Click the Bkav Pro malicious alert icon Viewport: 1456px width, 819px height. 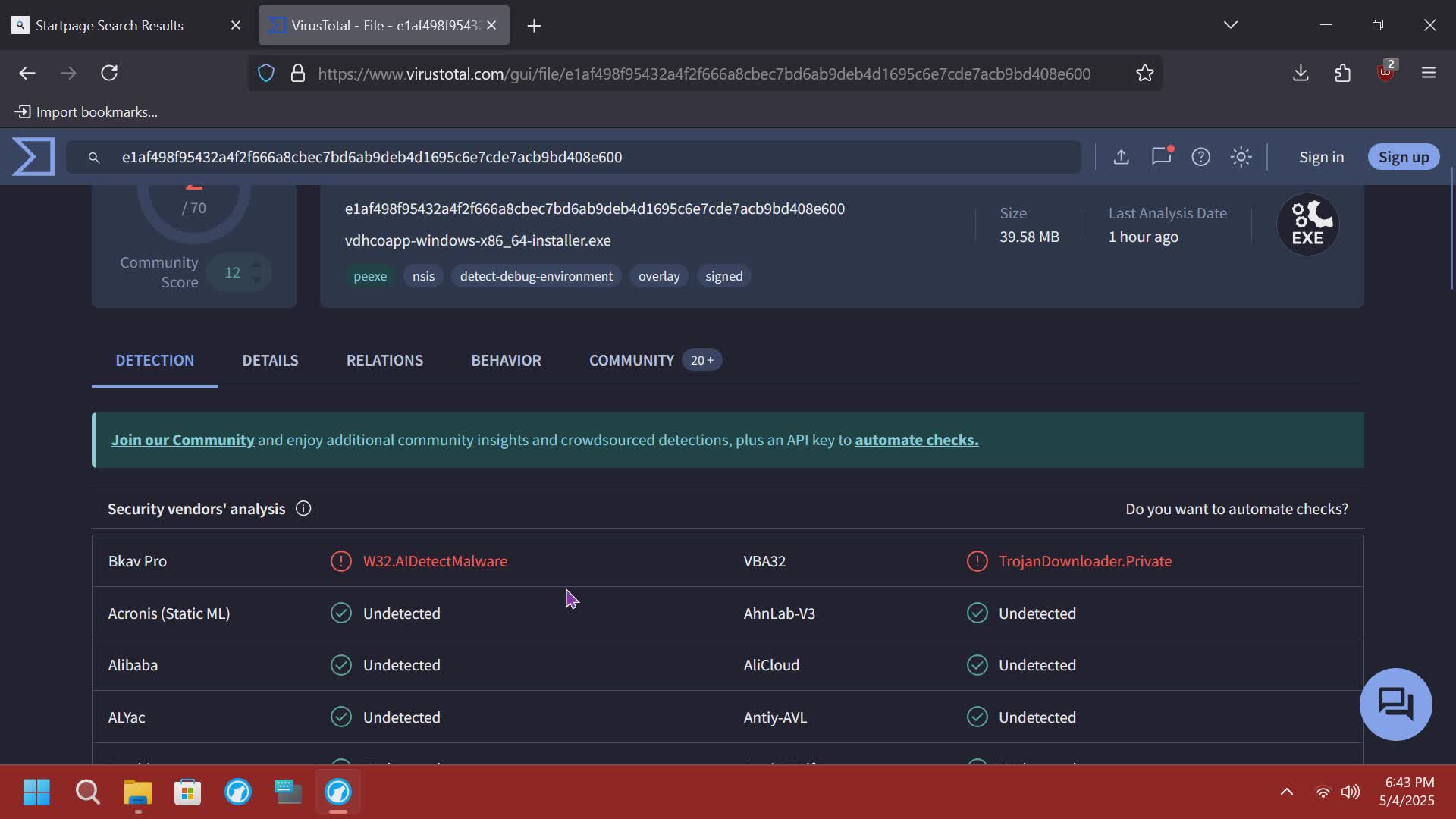[341, 561]
